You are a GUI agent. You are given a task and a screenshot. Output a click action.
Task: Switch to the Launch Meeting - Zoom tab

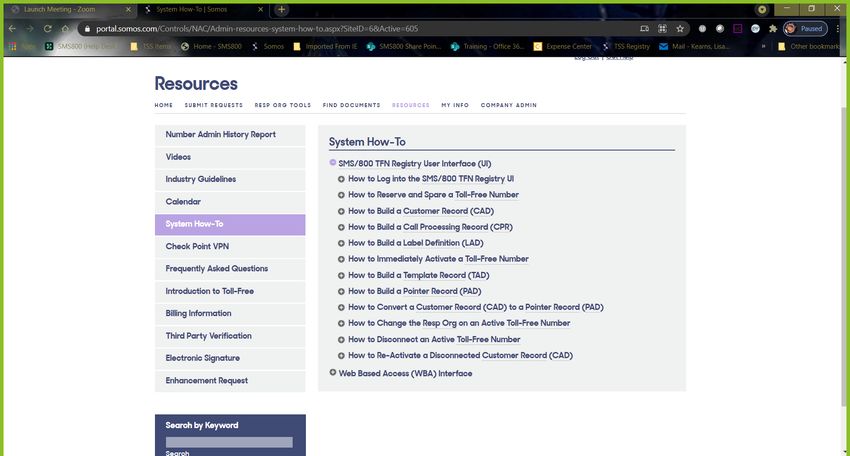[68, 9]
